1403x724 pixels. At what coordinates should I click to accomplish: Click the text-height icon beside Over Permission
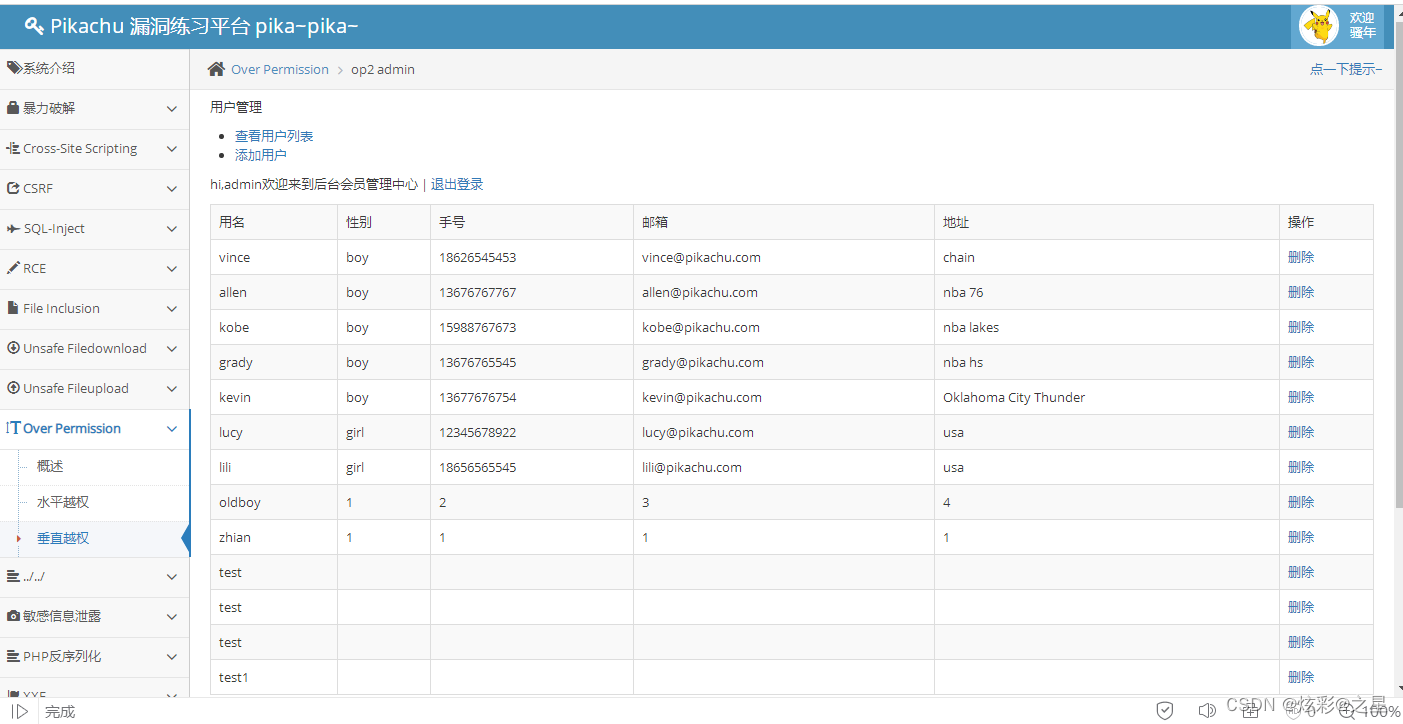click(14, 428)
